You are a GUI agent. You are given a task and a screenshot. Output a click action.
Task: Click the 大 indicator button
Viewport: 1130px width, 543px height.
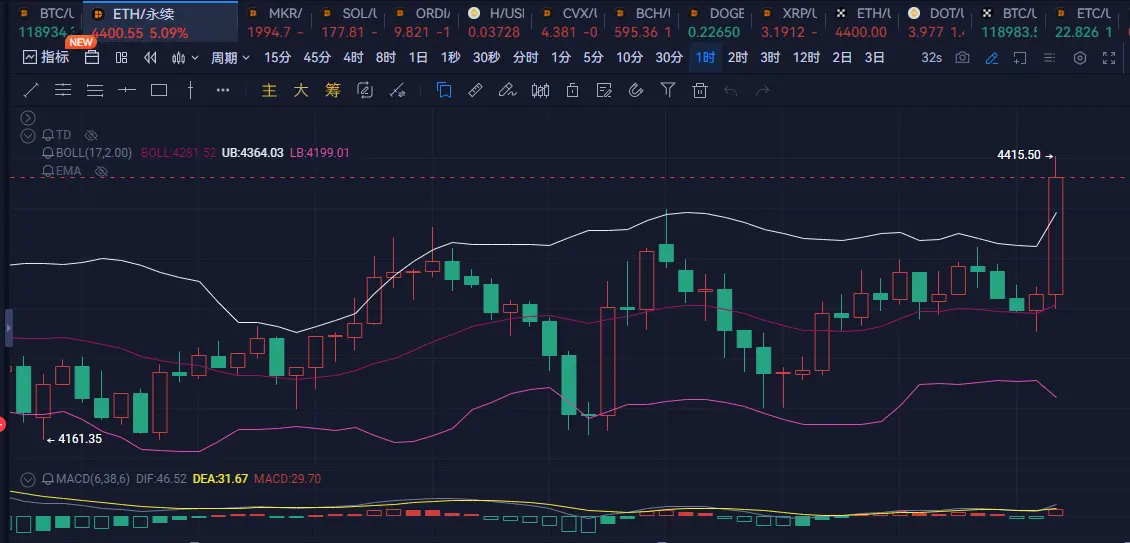click(301, 90)
